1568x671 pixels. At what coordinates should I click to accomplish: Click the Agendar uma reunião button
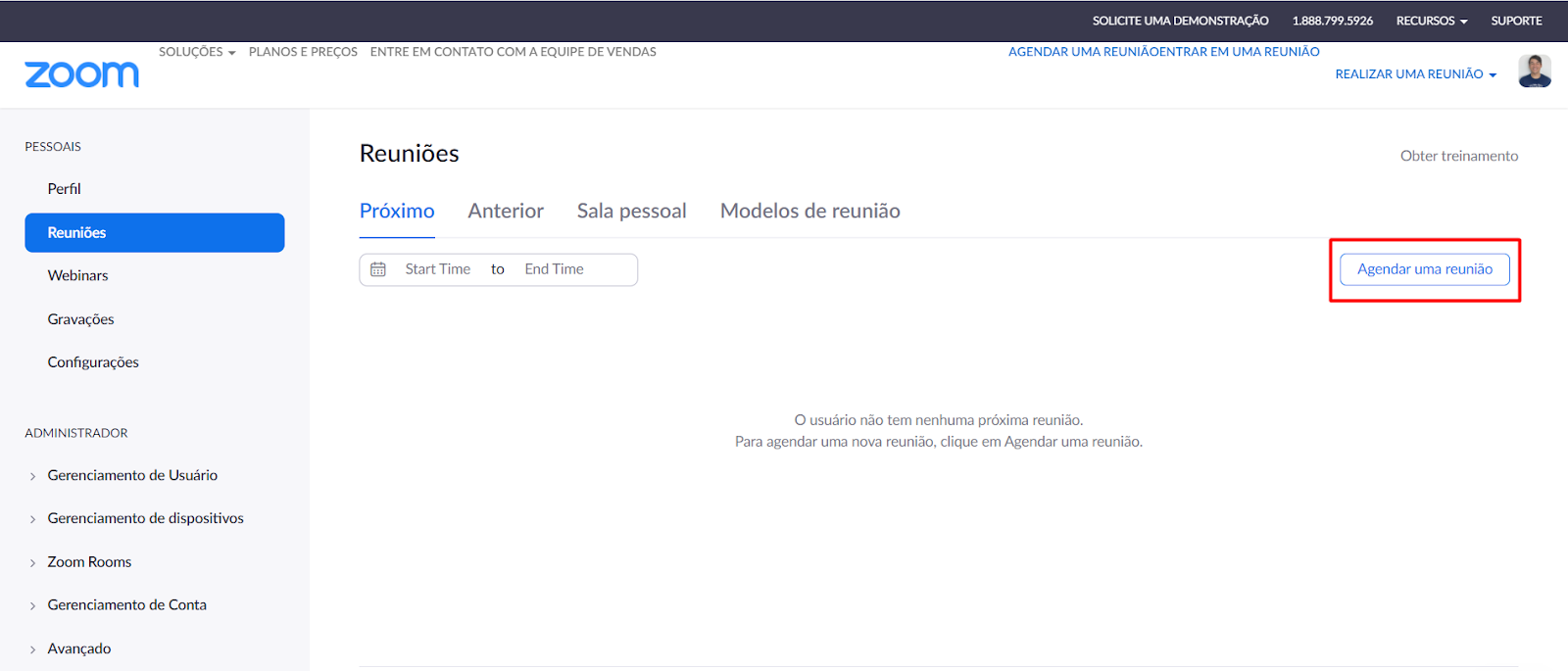pos(1425,269)
